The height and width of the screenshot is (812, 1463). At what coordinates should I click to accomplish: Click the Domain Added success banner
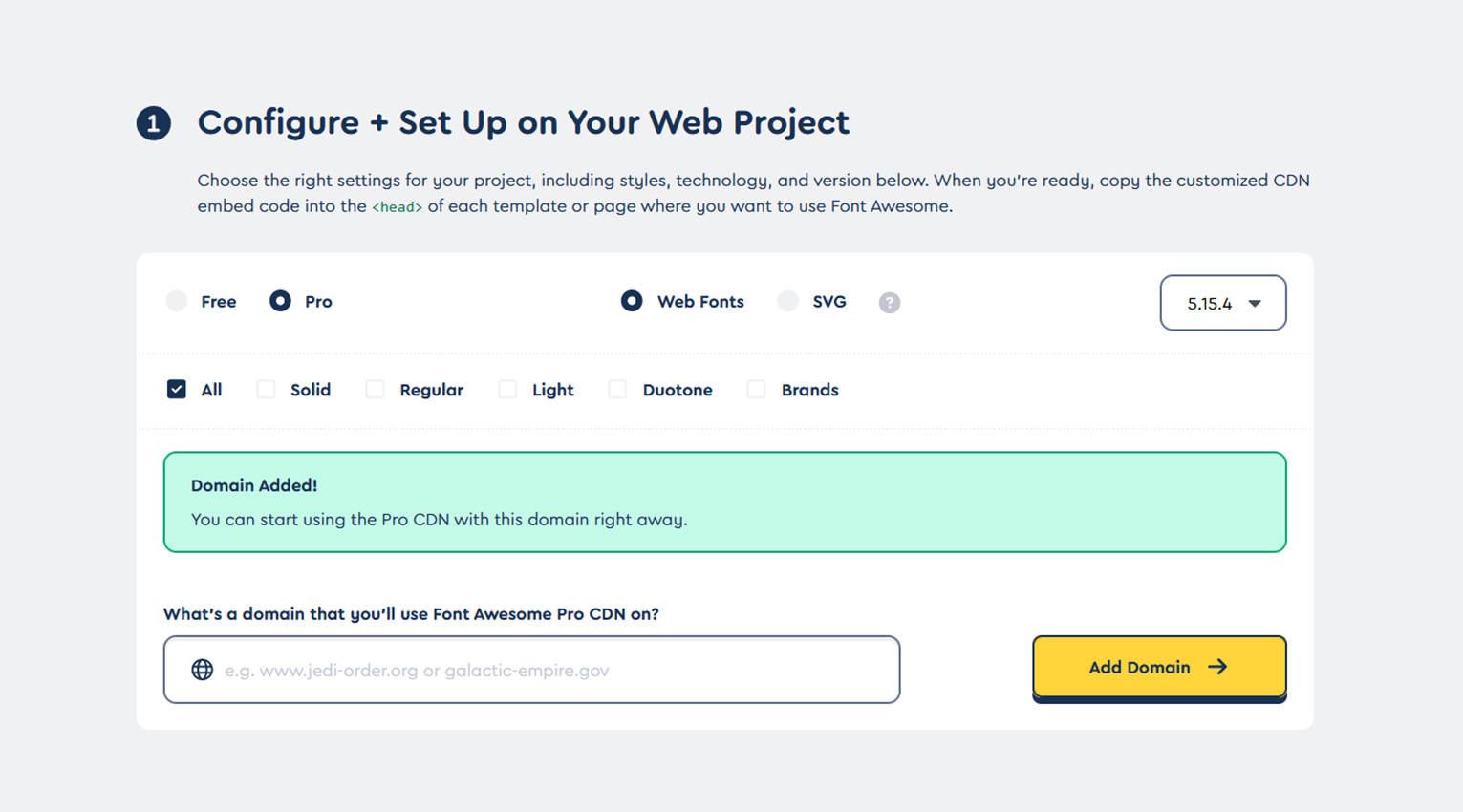click(724, 502)
